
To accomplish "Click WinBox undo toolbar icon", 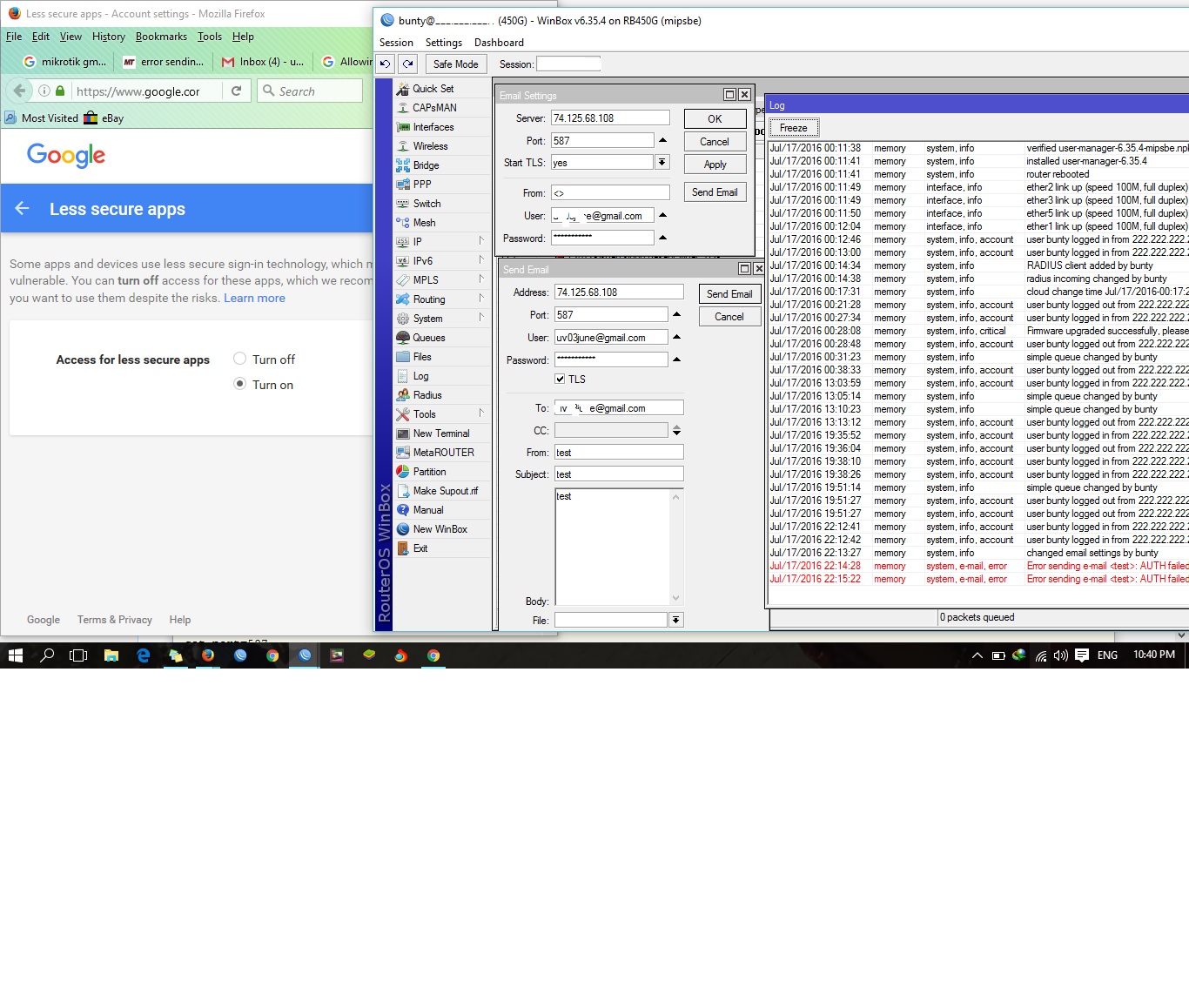I will tap(385, 64).
